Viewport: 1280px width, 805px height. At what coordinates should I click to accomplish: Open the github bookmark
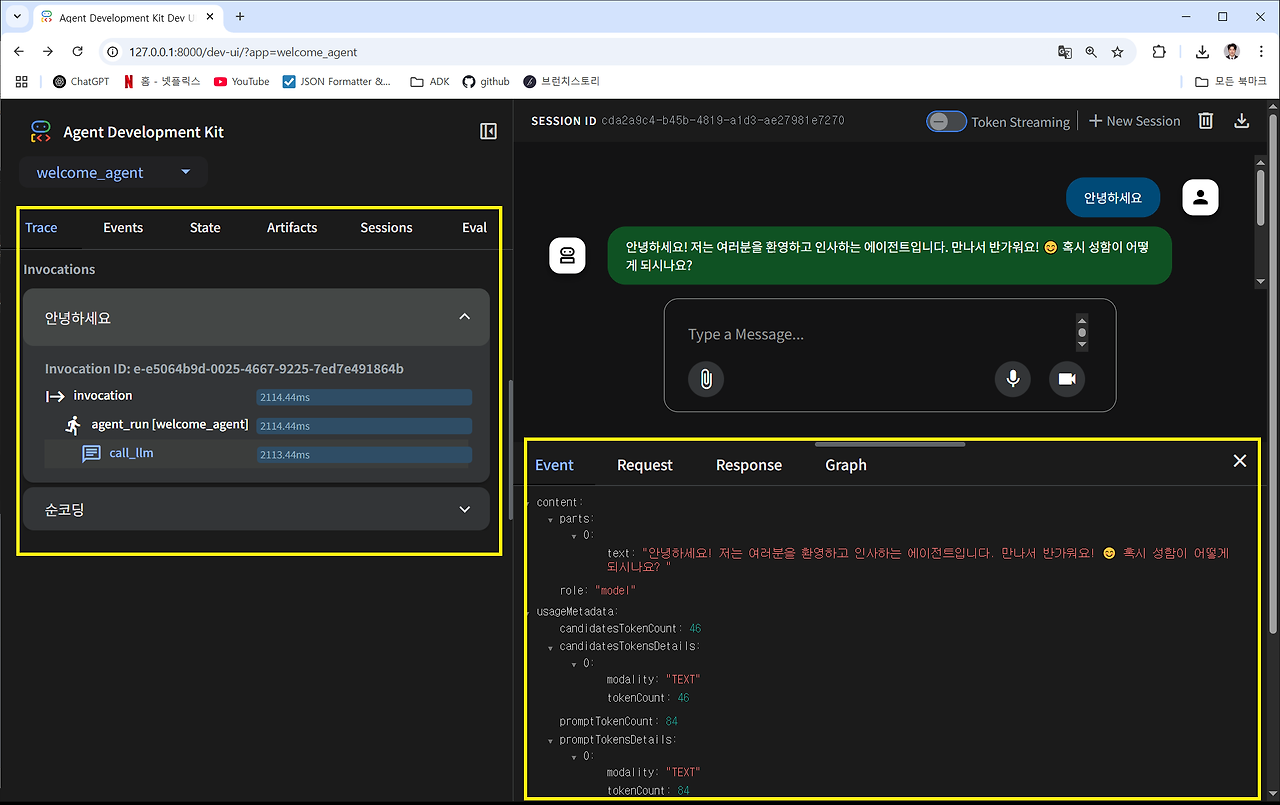coord(486,82)
